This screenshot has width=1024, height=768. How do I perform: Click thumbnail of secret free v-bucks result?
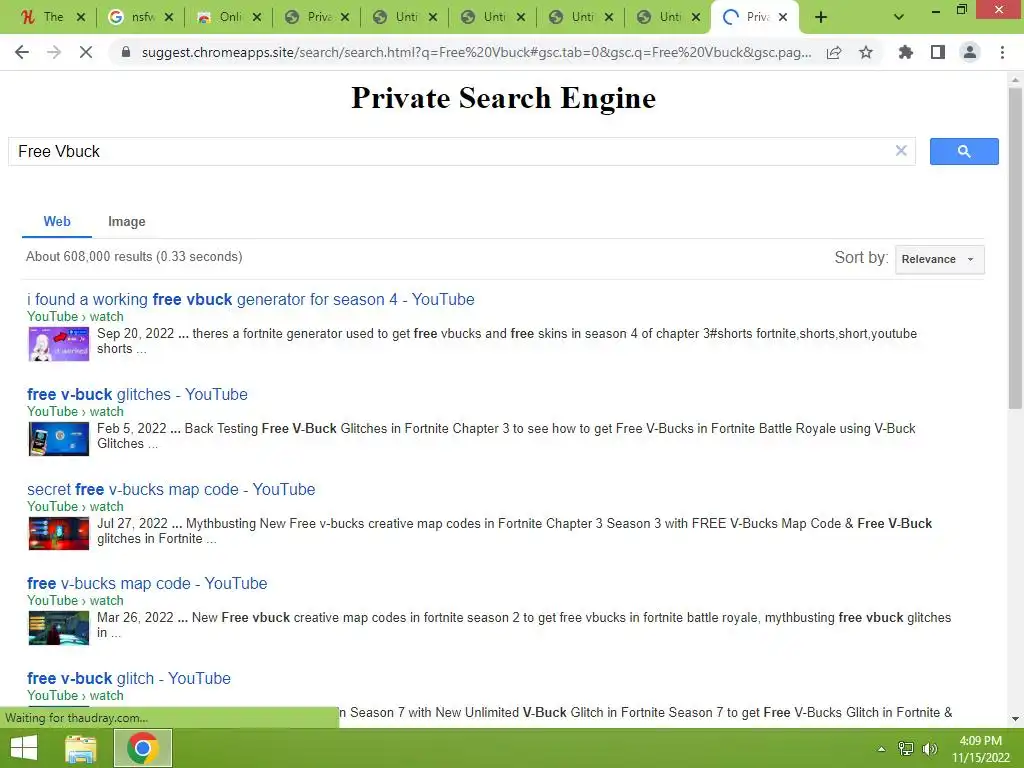pyautogui.click(x=59, y=534)
